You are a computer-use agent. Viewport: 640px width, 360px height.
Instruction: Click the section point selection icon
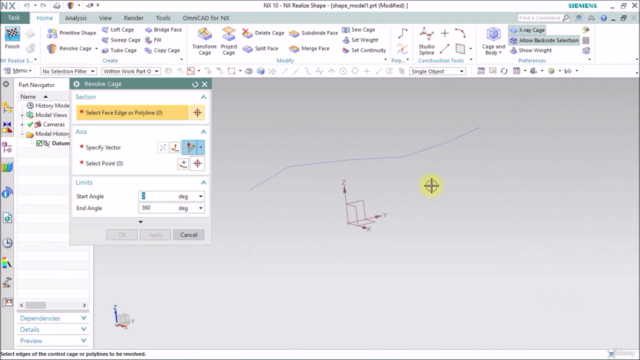pos(198,113)
